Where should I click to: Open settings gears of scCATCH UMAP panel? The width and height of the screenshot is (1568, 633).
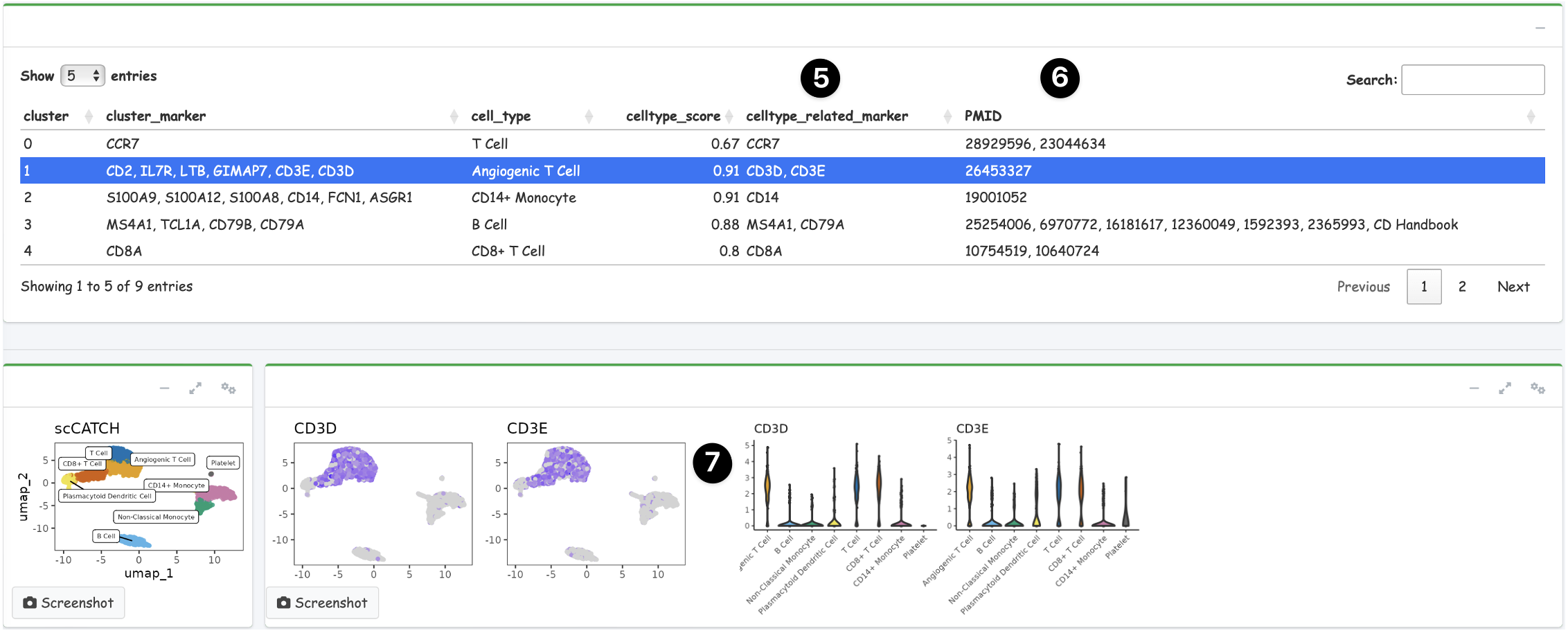click(229, 389)
